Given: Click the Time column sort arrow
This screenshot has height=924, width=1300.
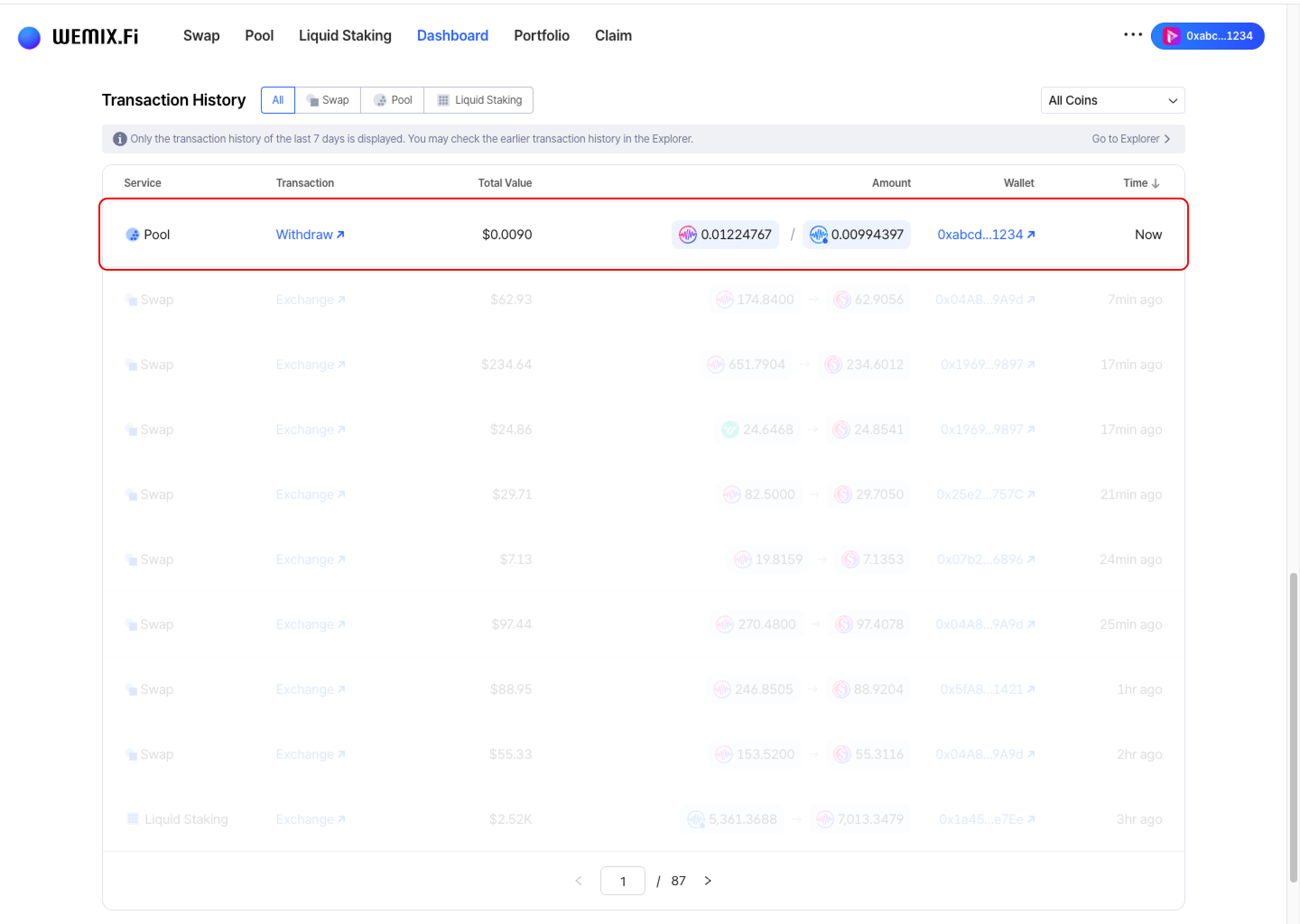Looking at the screenshot, I should tap(1156, 184).
